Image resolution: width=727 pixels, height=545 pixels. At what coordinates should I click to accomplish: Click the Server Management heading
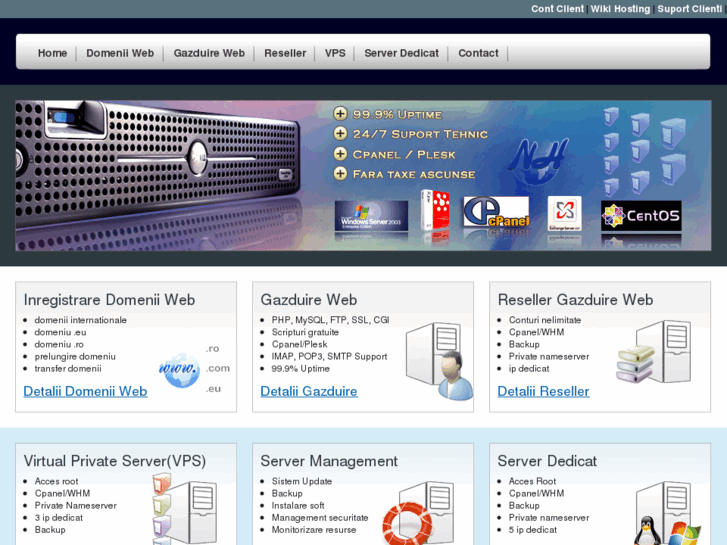coord(329,461)
